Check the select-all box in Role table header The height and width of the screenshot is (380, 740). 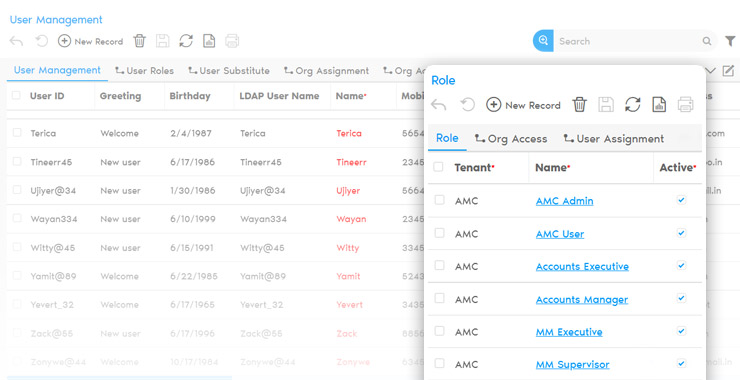(x=438, y=167)
